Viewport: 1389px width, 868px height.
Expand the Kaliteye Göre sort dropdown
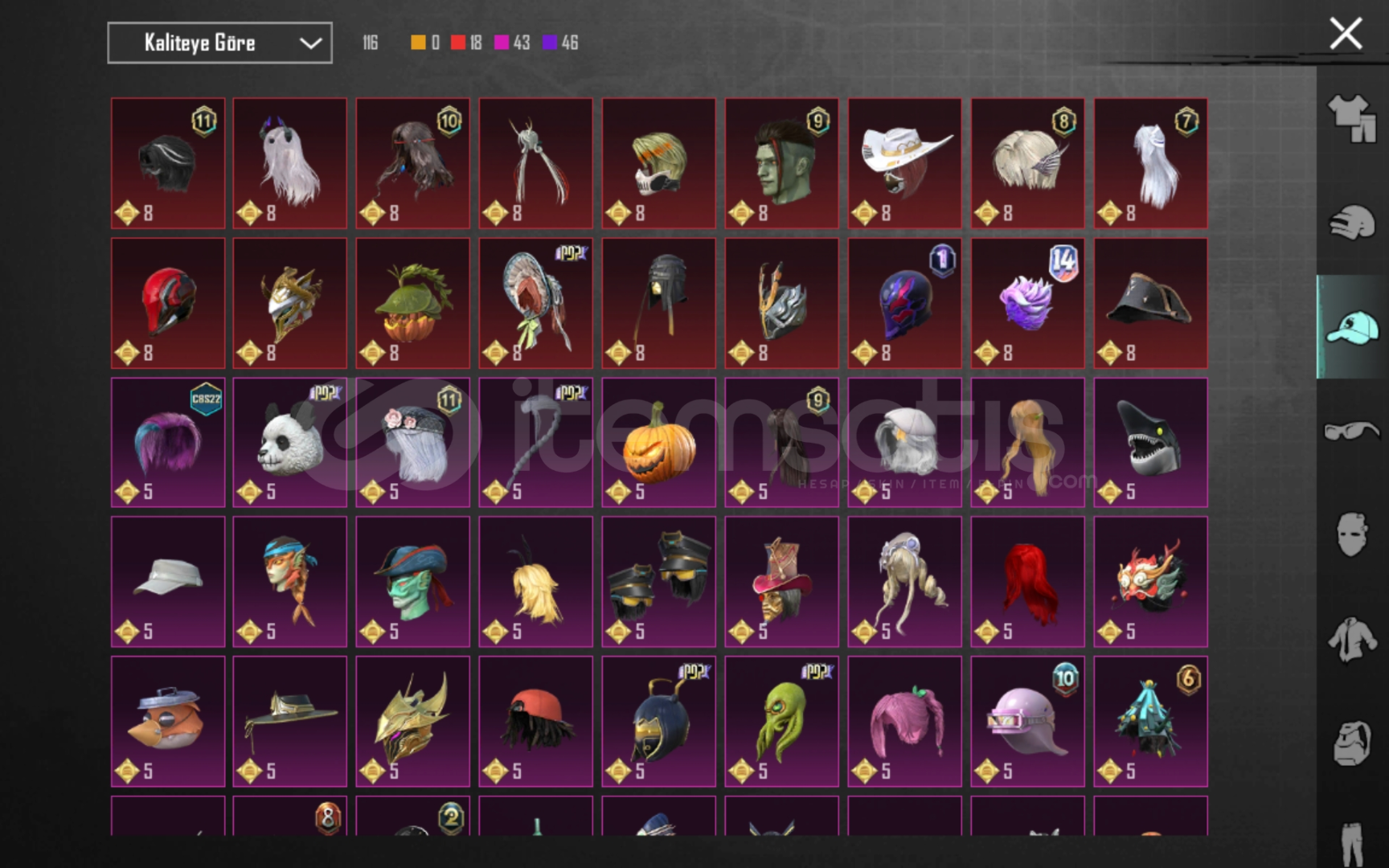[219, 43]
